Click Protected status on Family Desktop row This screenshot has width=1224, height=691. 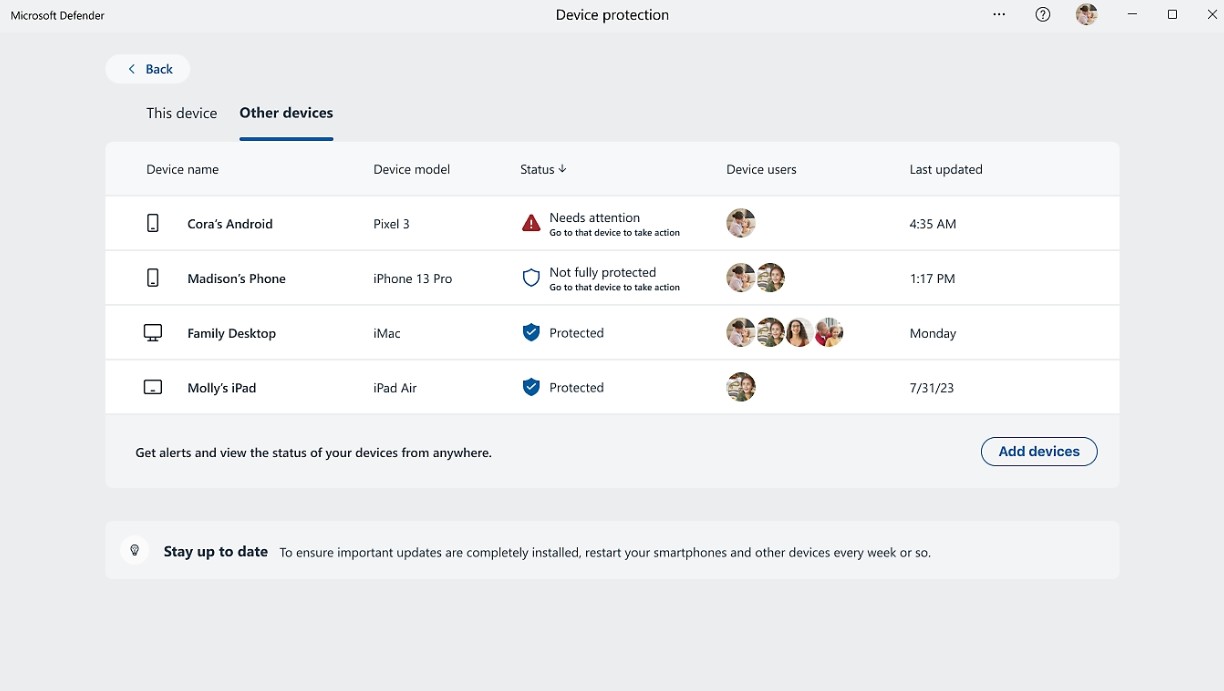click(577, 333)
